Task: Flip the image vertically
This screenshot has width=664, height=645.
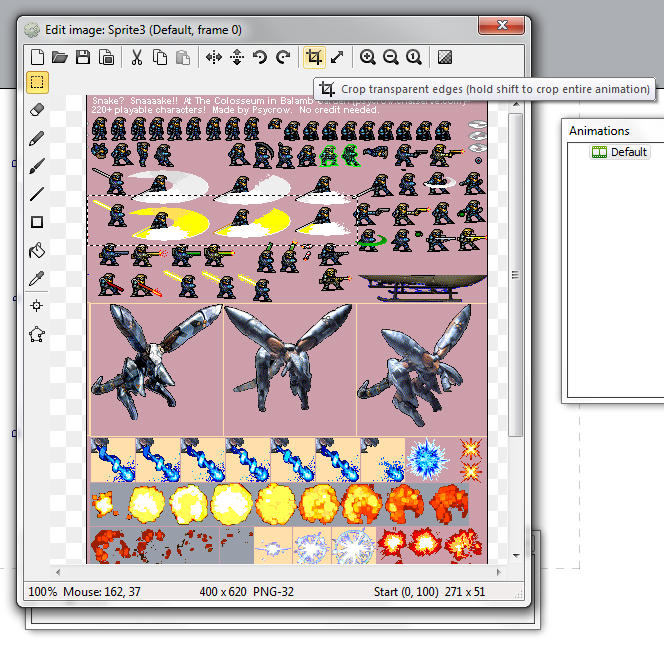Action: click(237, 57)
